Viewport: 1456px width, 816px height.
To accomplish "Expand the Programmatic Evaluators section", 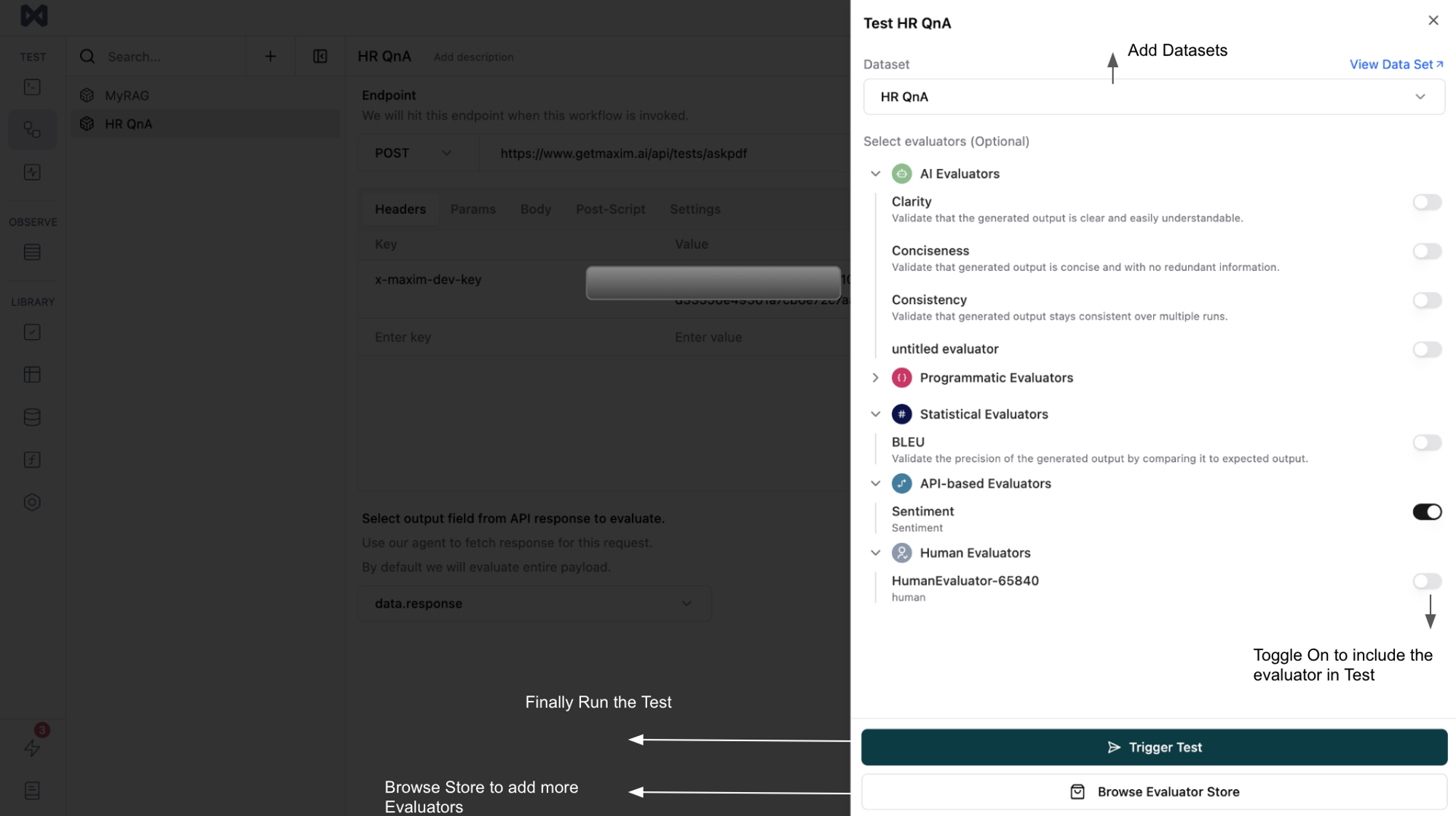I will coord(874,378).
